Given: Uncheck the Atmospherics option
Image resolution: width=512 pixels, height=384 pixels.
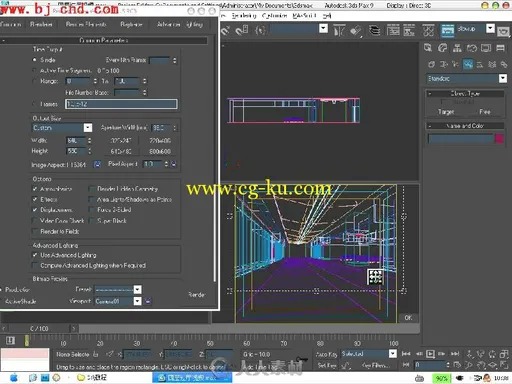Looking at the screenshot, I should click(35, 189).
